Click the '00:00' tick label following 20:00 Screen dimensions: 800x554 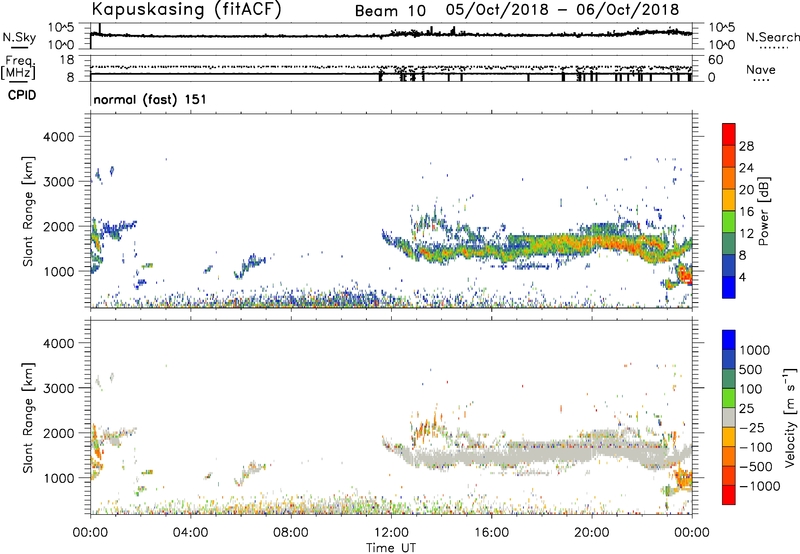point(692,533)
